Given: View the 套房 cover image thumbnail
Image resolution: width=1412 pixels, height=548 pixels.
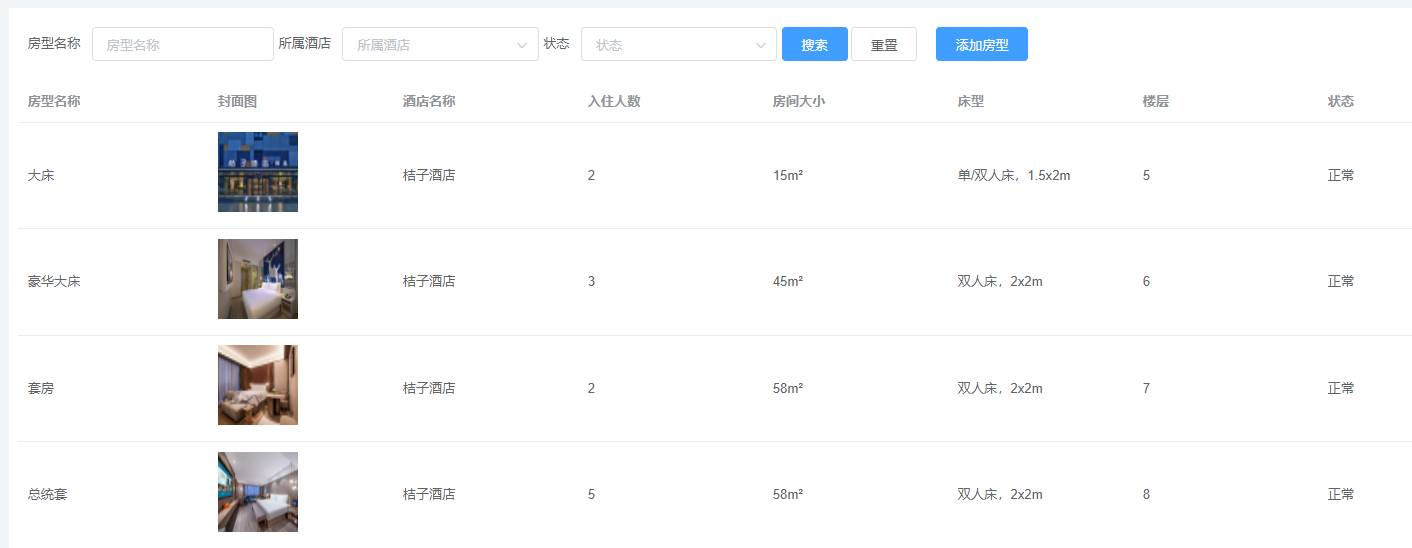Looking at the screenshot, I should (257, 385).
